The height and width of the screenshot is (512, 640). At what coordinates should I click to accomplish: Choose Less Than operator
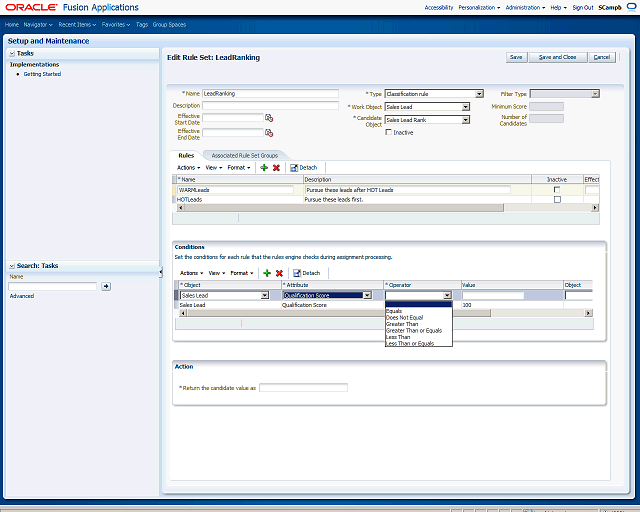click(419, 337)
